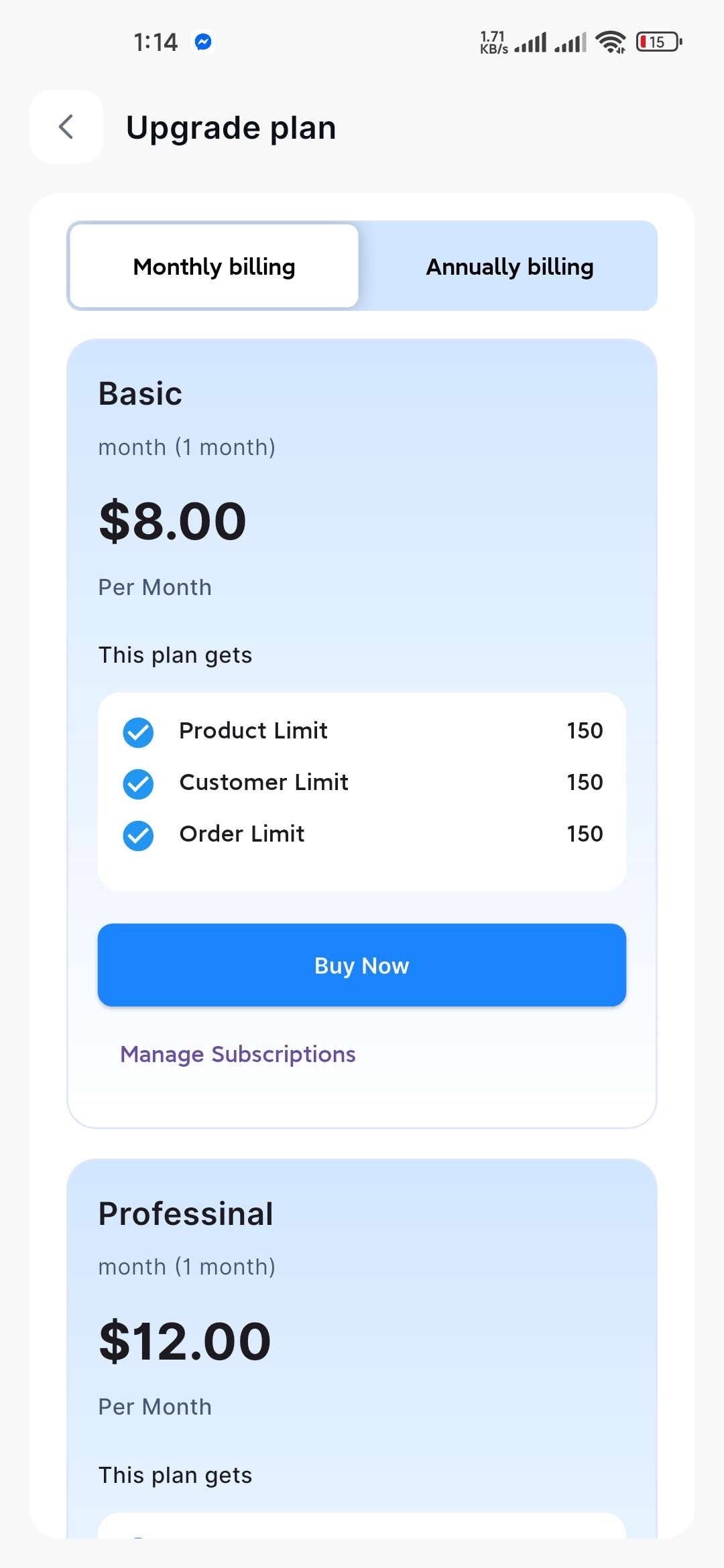Image resolution: width=724 pixels, height=1568 pixels.
Task: Tap the Messenger notification icon
Action: [x=203, y=42]
